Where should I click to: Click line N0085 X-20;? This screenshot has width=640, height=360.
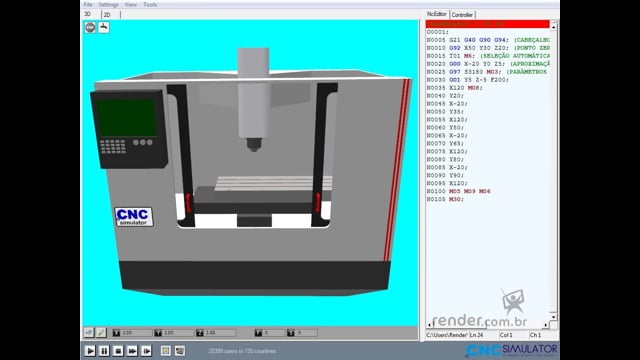point(447,167)
